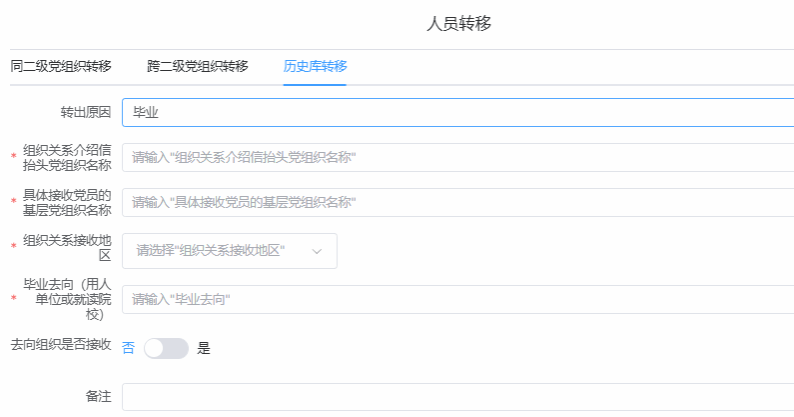Image resolution: width=794 pixels, height=417 pixels.
Task: Click the chevron arrow in 组织关系接收地区 select
Action: (317, 251)
